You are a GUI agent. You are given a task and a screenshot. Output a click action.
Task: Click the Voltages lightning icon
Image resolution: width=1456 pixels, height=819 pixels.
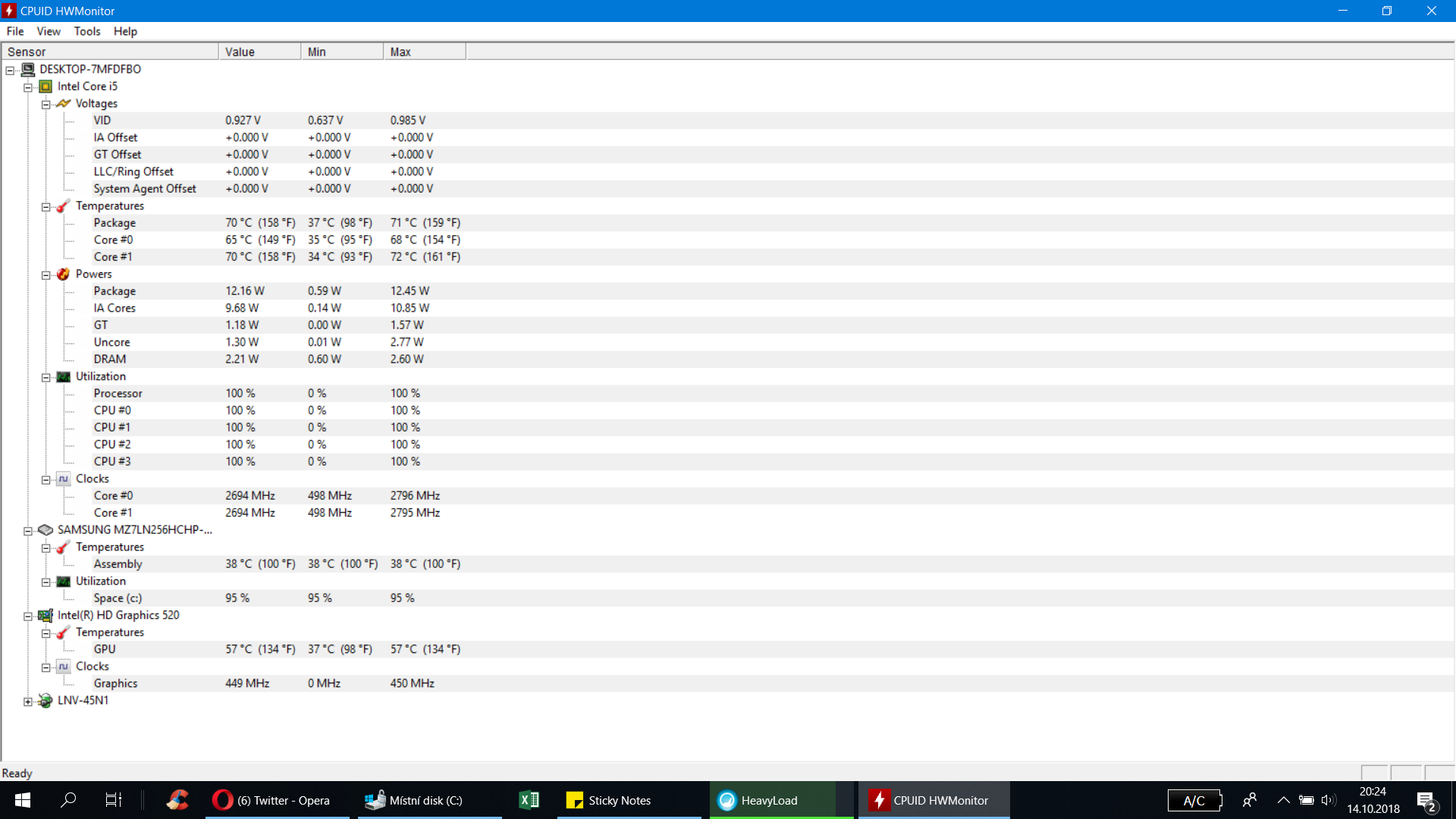point(64,104)
